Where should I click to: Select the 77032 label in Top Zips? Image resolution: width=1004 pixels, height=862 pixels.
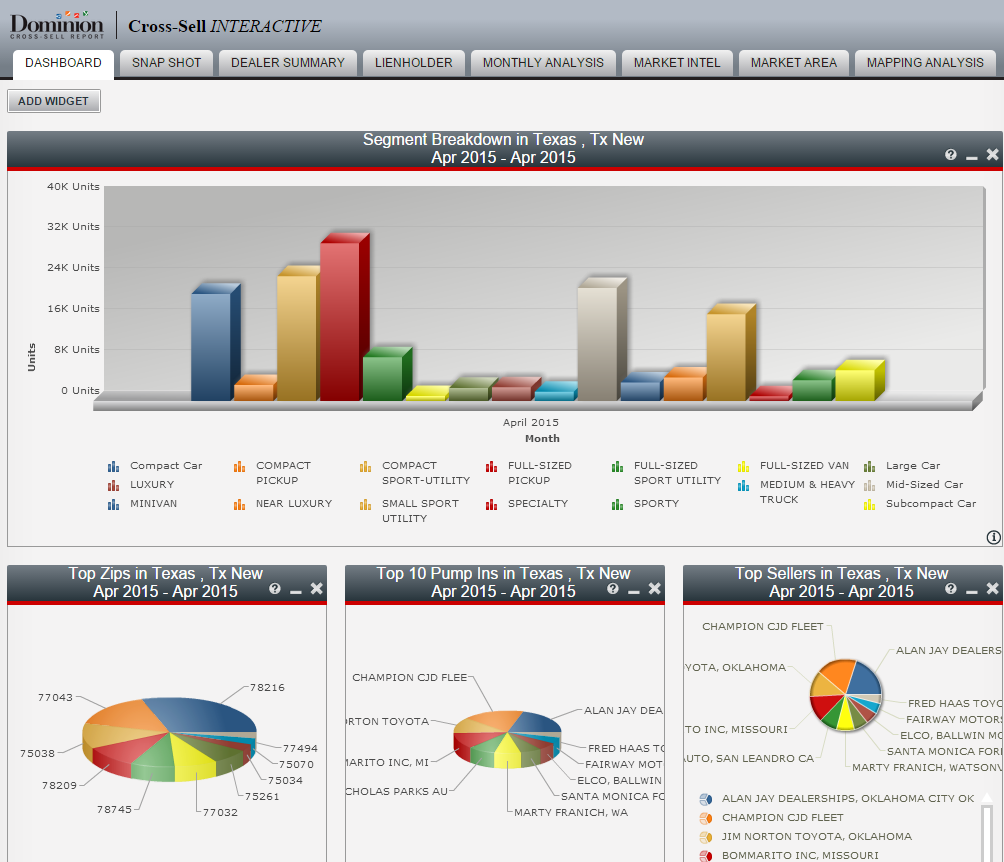pyautogui.click(x=220, y=813)
